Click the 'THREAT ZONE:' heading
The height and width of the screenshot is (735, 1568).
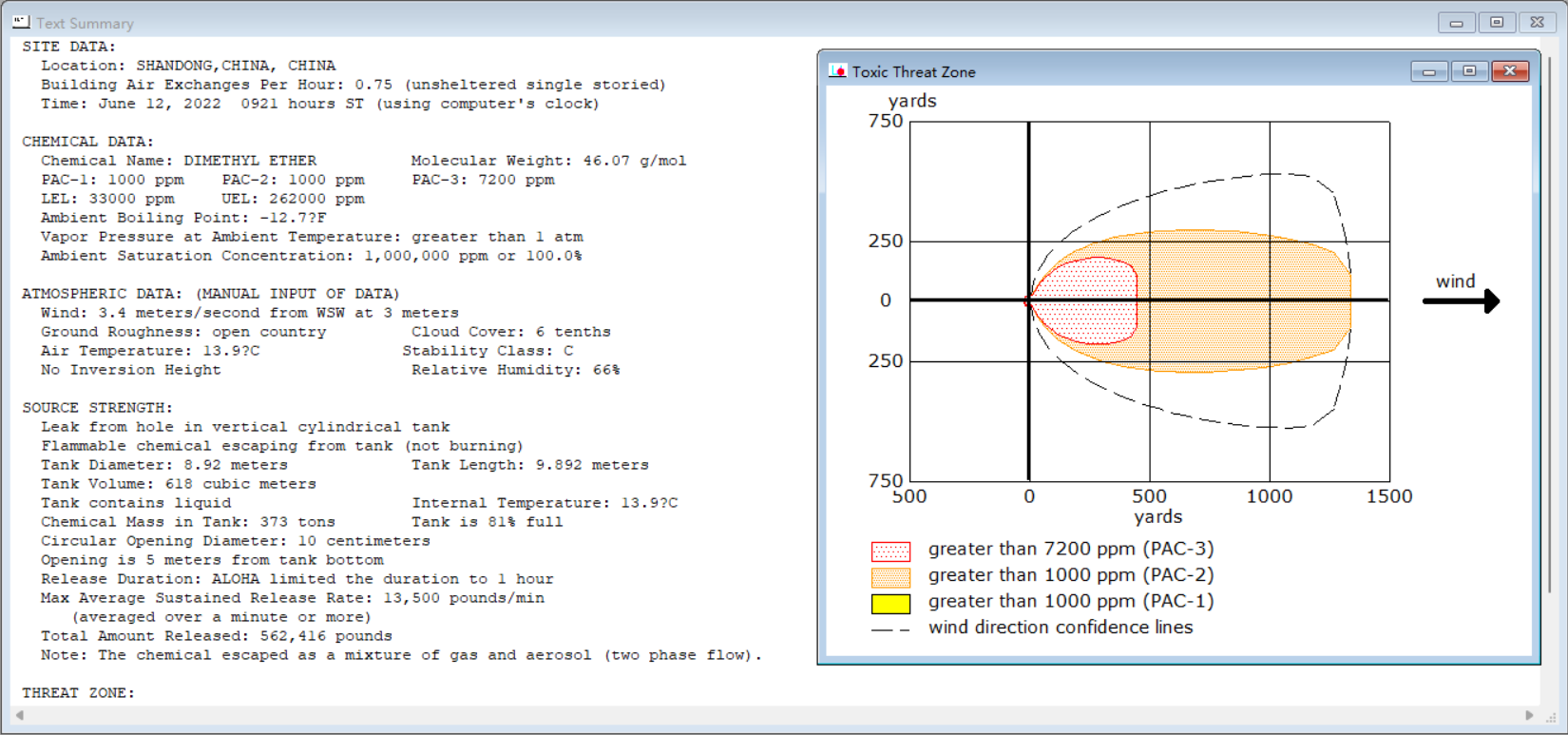click(x=78, y=693)
